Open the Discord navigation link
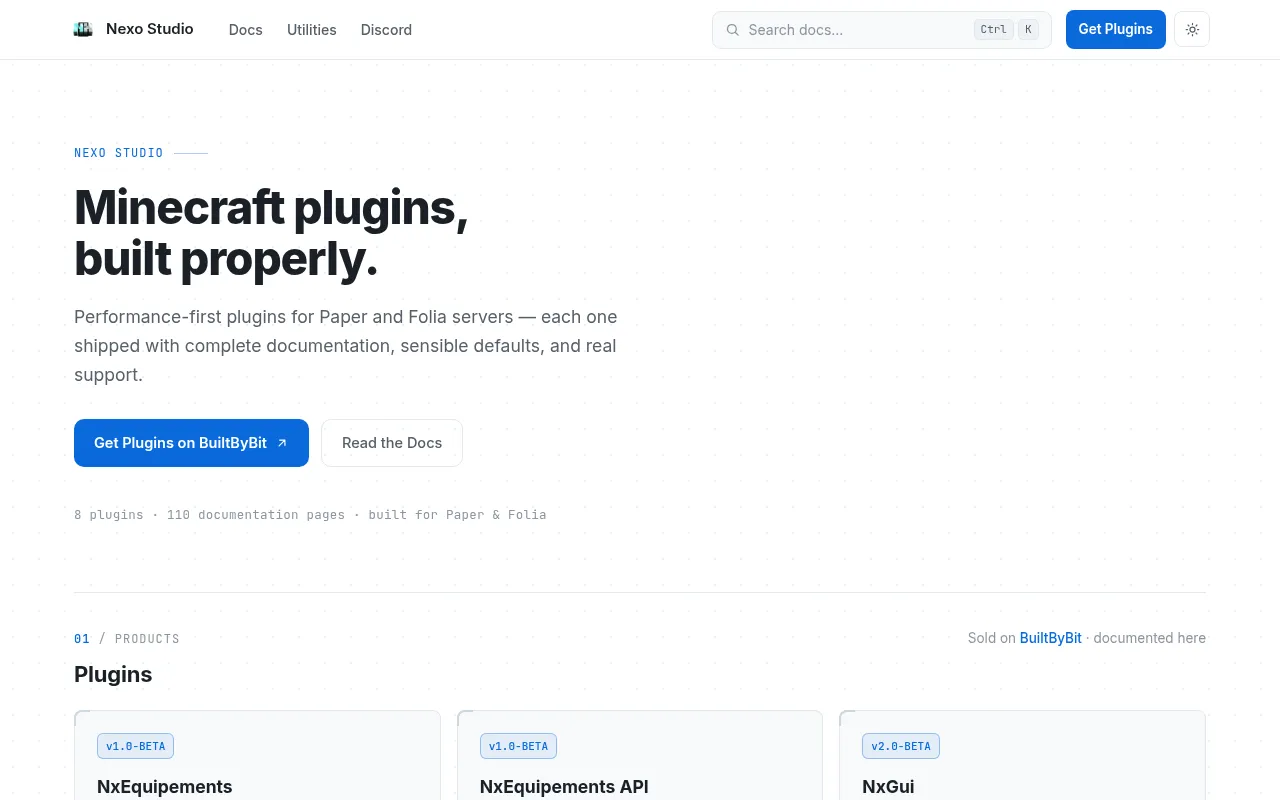This screenshot has width=1280, height=800. point(386,30)
